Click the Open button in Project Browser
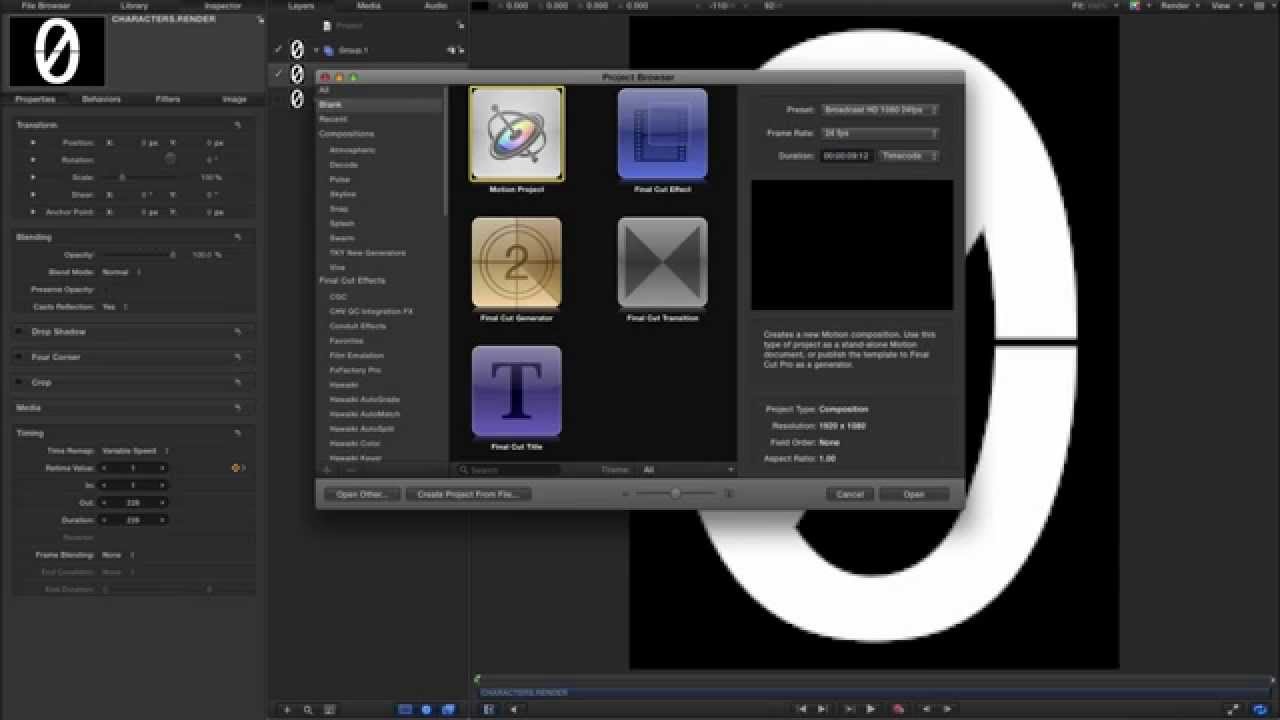1280x720 pixels. [x=914, y=494]
